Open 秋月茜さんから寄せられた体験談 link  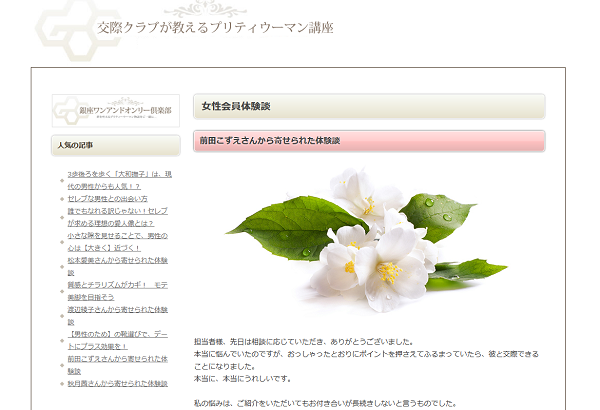click(x=117, y=383)
